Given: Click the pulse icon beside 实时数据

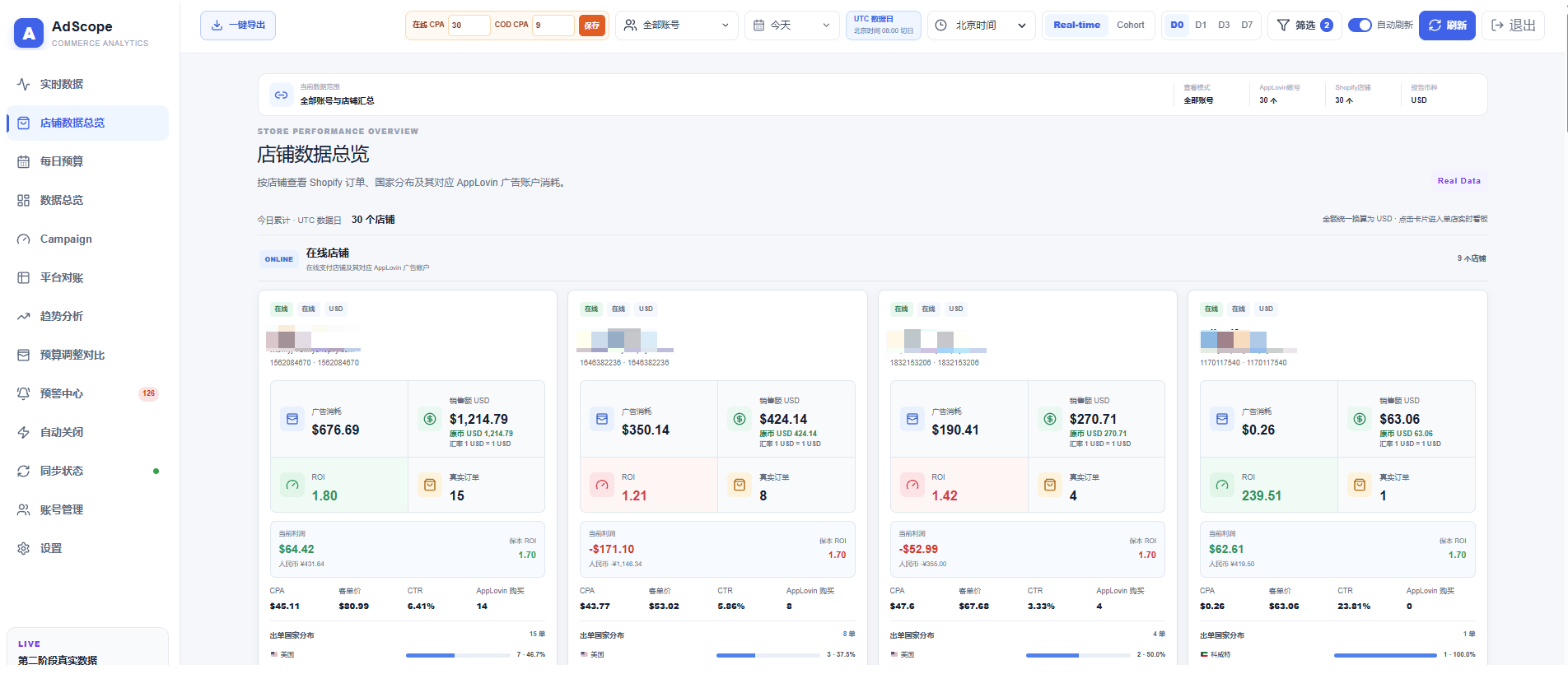Looking at the screenshot, I should (23, 84).
